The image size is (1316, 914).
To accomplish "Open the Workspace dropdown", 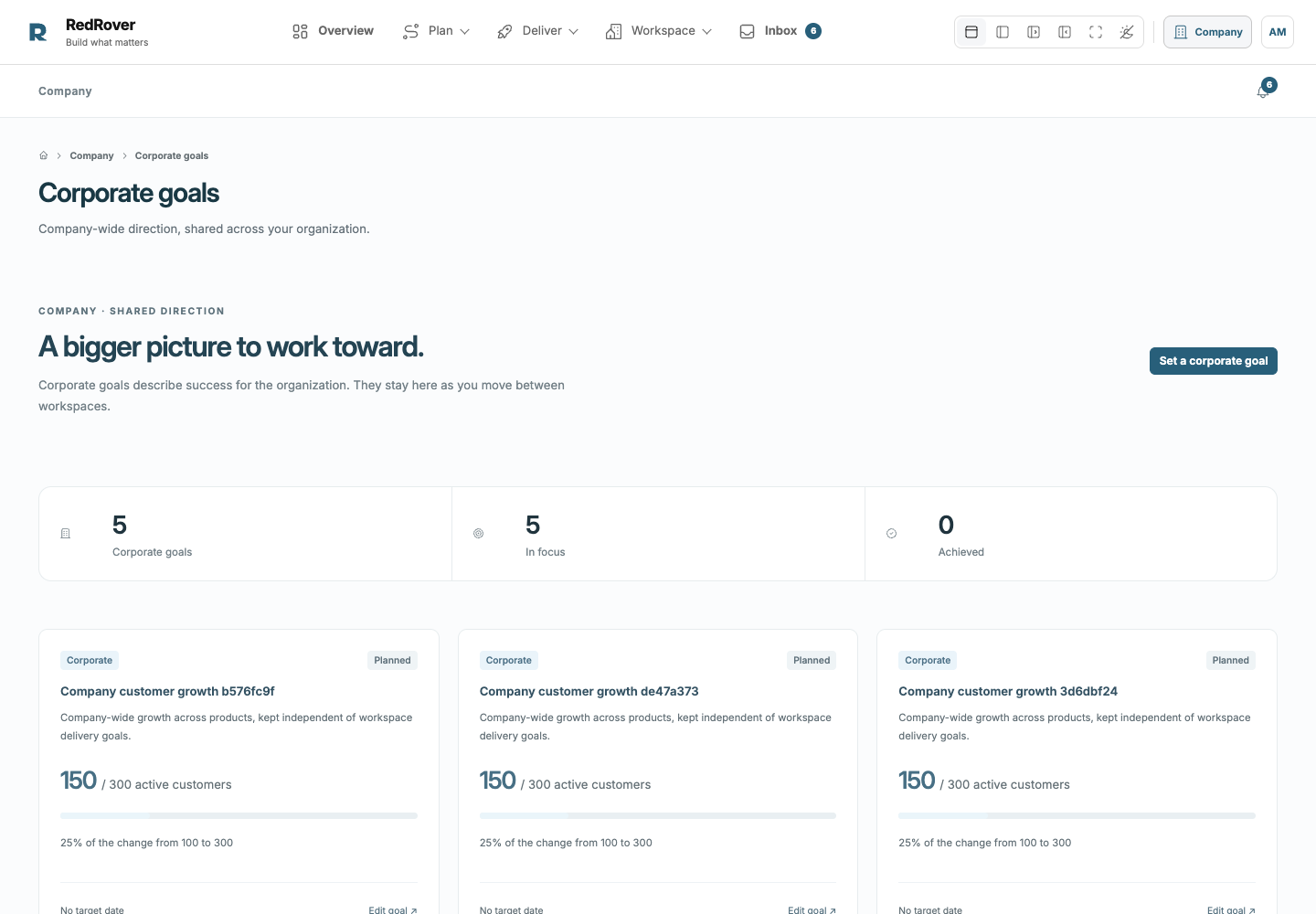I will pyautogui.click(x=659, y=31).
